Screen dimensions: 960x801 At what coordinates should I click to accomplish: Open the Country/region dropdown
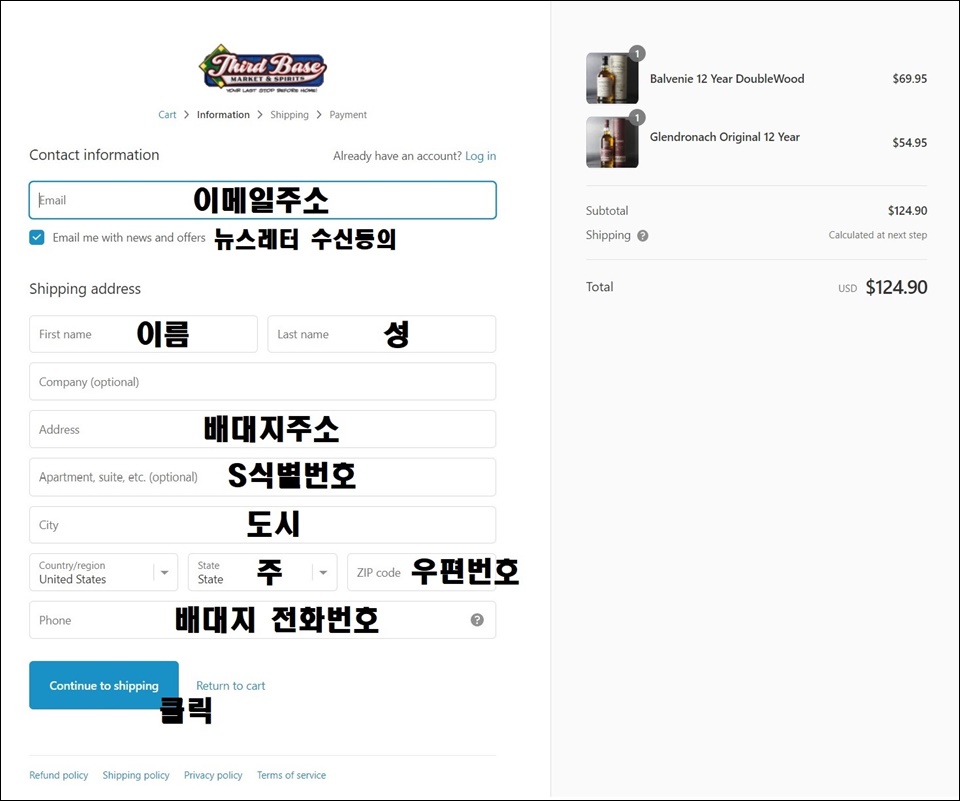tap(103, 573)
